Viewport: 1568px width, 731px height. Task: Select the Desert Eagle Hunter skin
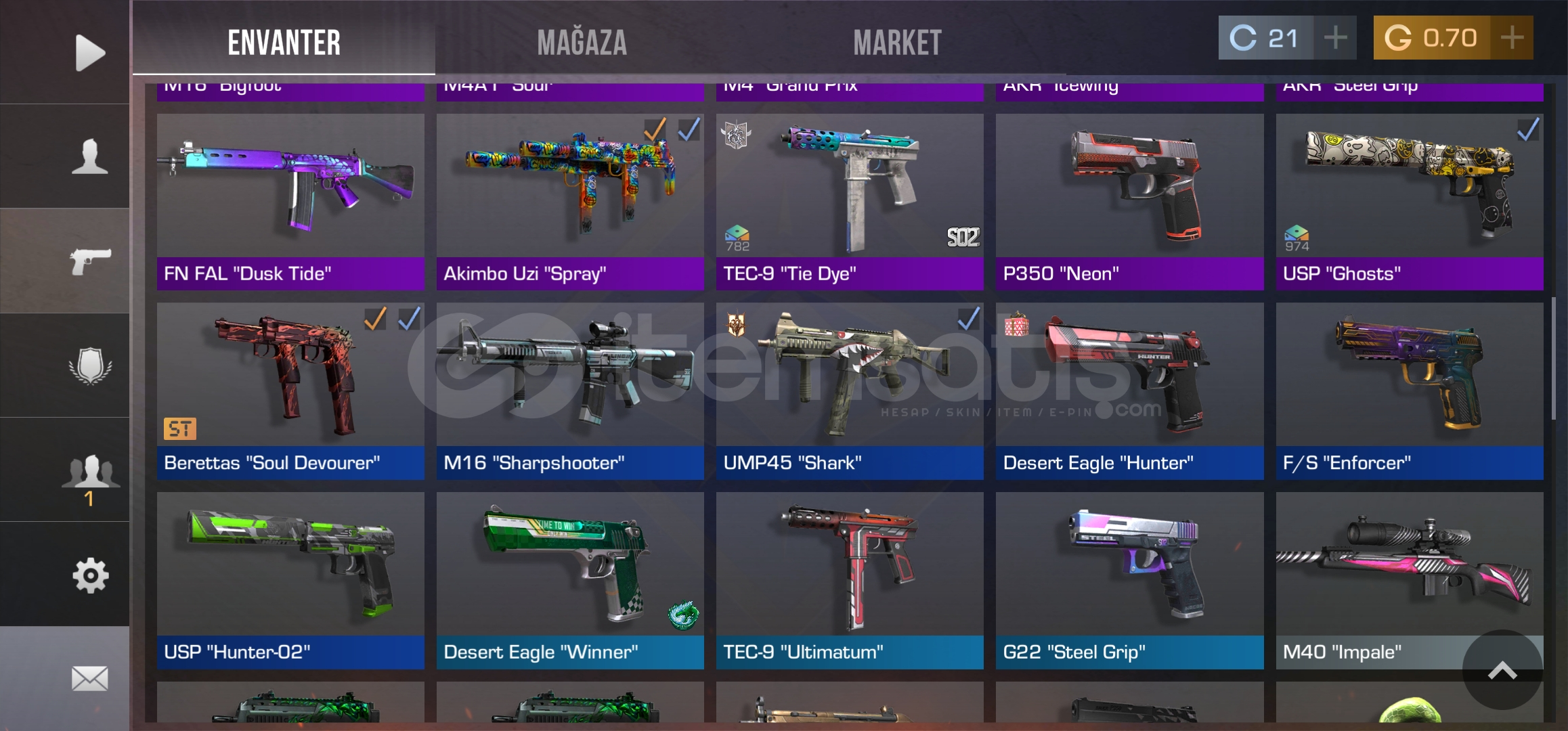point(1129,391)
